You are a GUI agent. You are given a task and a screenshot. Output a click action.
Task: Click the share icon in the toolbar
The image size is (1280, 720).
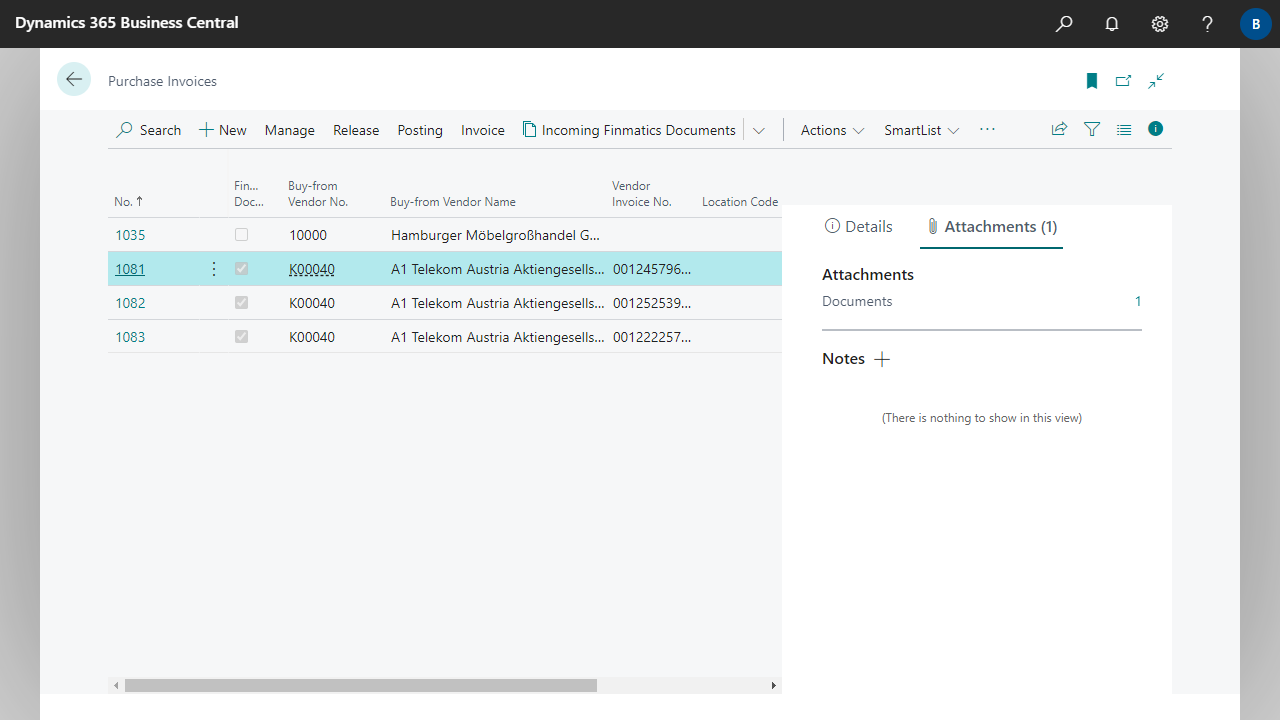pyautogui.click(x=1059, y=129)
